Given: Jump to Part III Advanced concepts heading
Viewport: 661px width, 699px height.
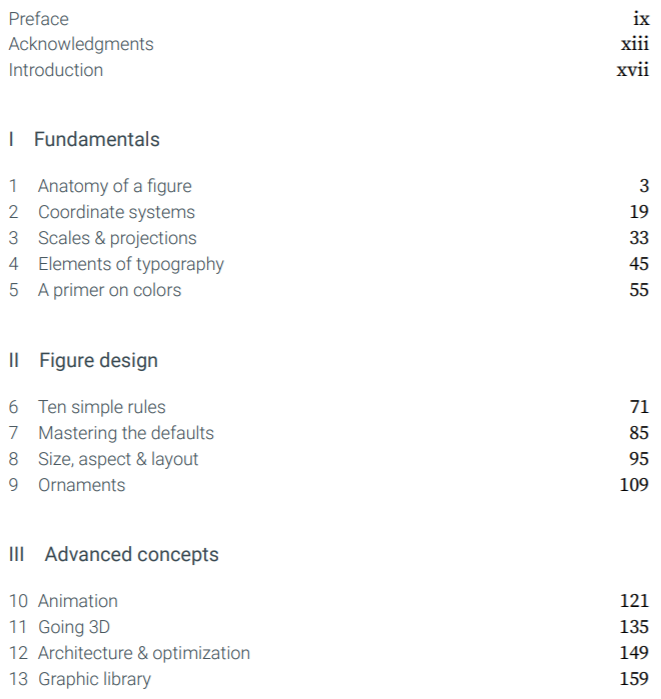Looking at the screenshot, I should point(114,555).
